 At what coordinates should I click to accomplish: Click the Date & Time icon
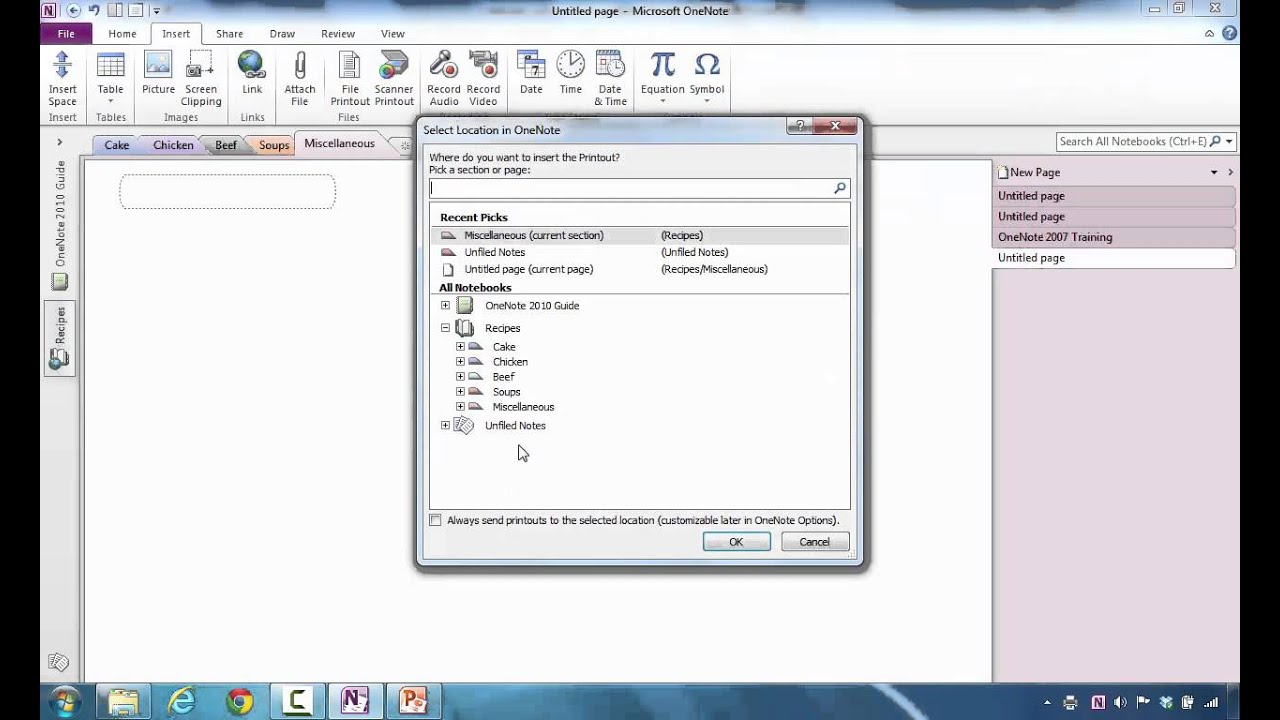[610, 79]
